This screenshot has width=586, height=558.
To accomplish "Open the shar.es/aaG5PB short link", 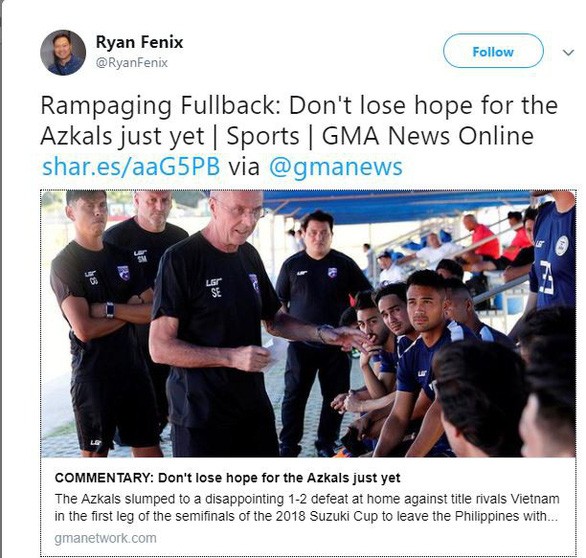I will (x=131, y=166).
